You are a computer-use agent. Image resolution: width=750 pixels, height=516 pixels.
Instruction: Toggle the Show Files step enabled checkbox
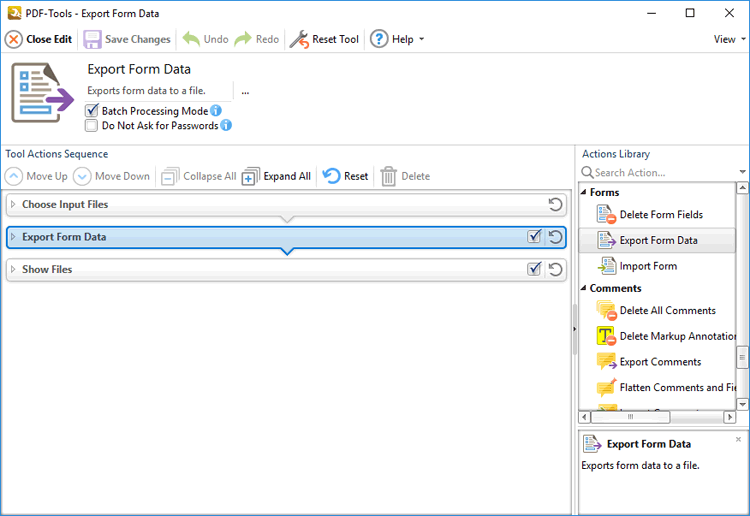tap(534, 269)
